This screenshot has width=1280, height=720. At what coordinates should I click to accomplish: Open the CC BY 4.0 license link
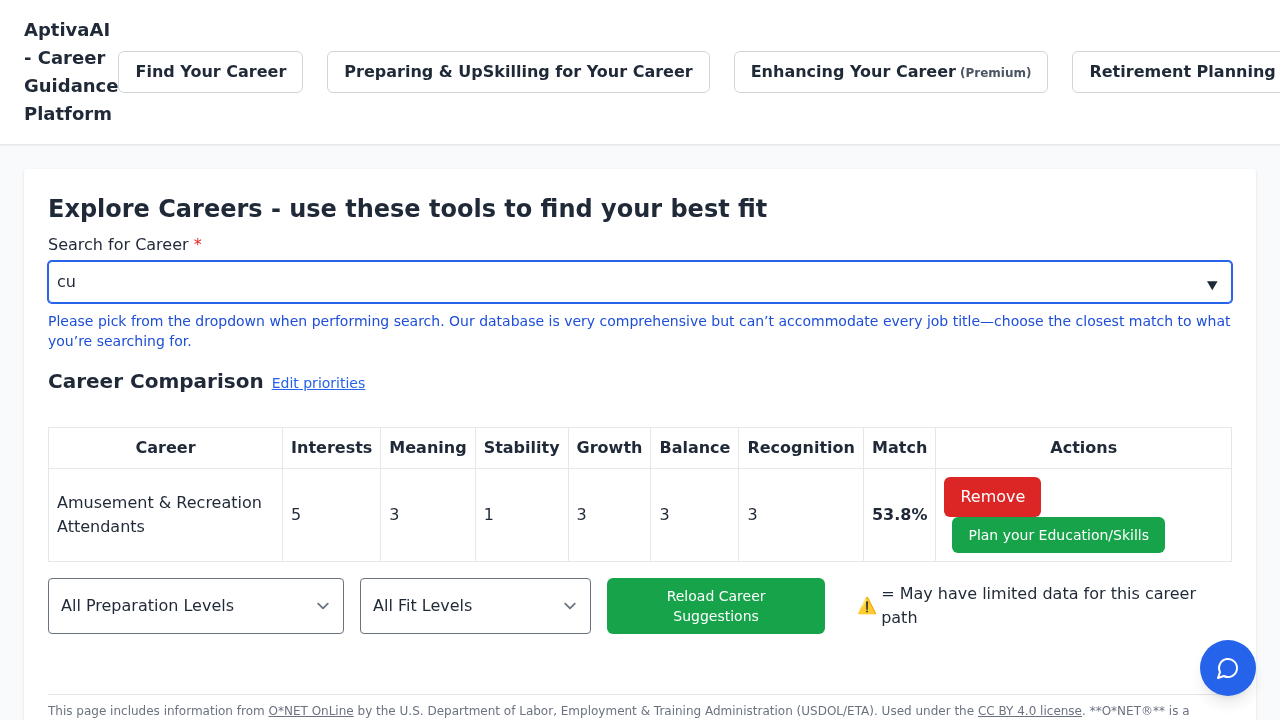(1029, 711)
